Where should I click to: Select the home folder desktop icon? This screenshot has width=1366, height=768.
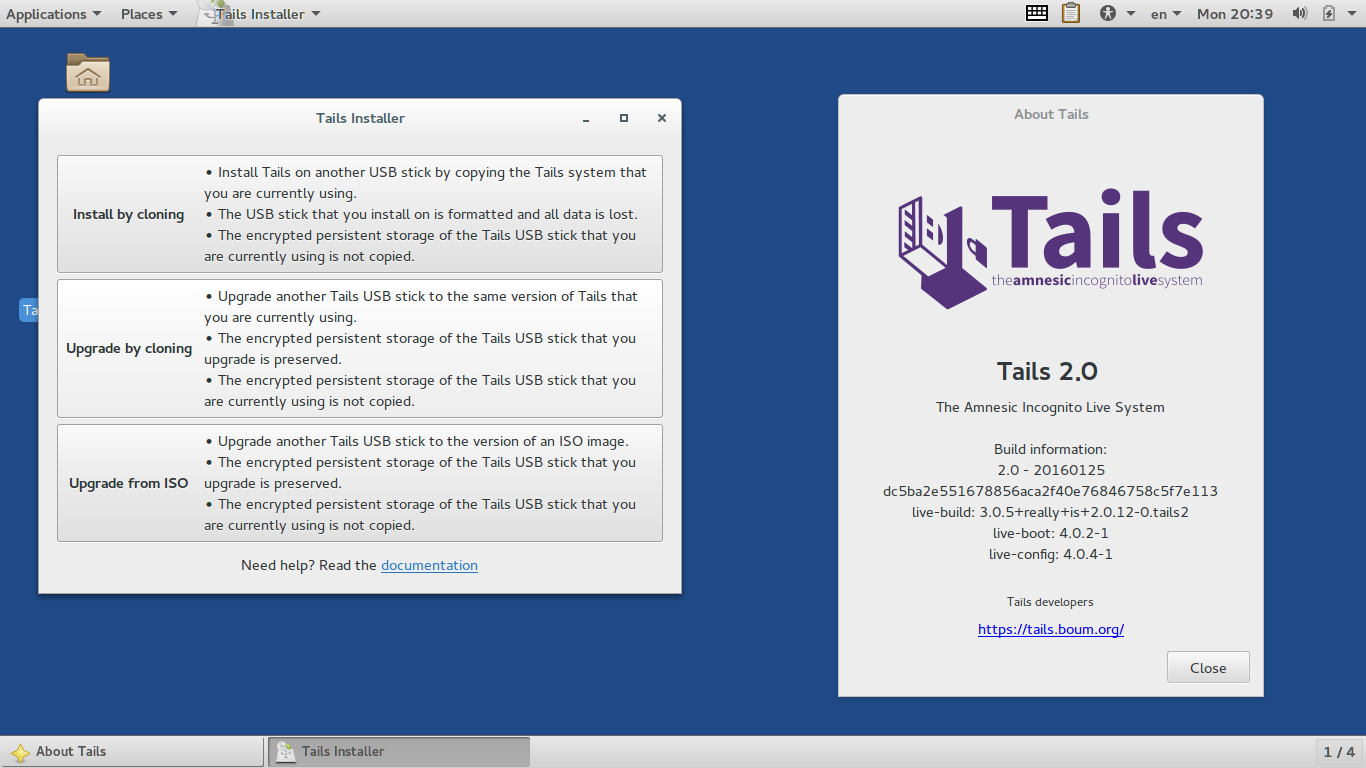[x=88, y=72]
